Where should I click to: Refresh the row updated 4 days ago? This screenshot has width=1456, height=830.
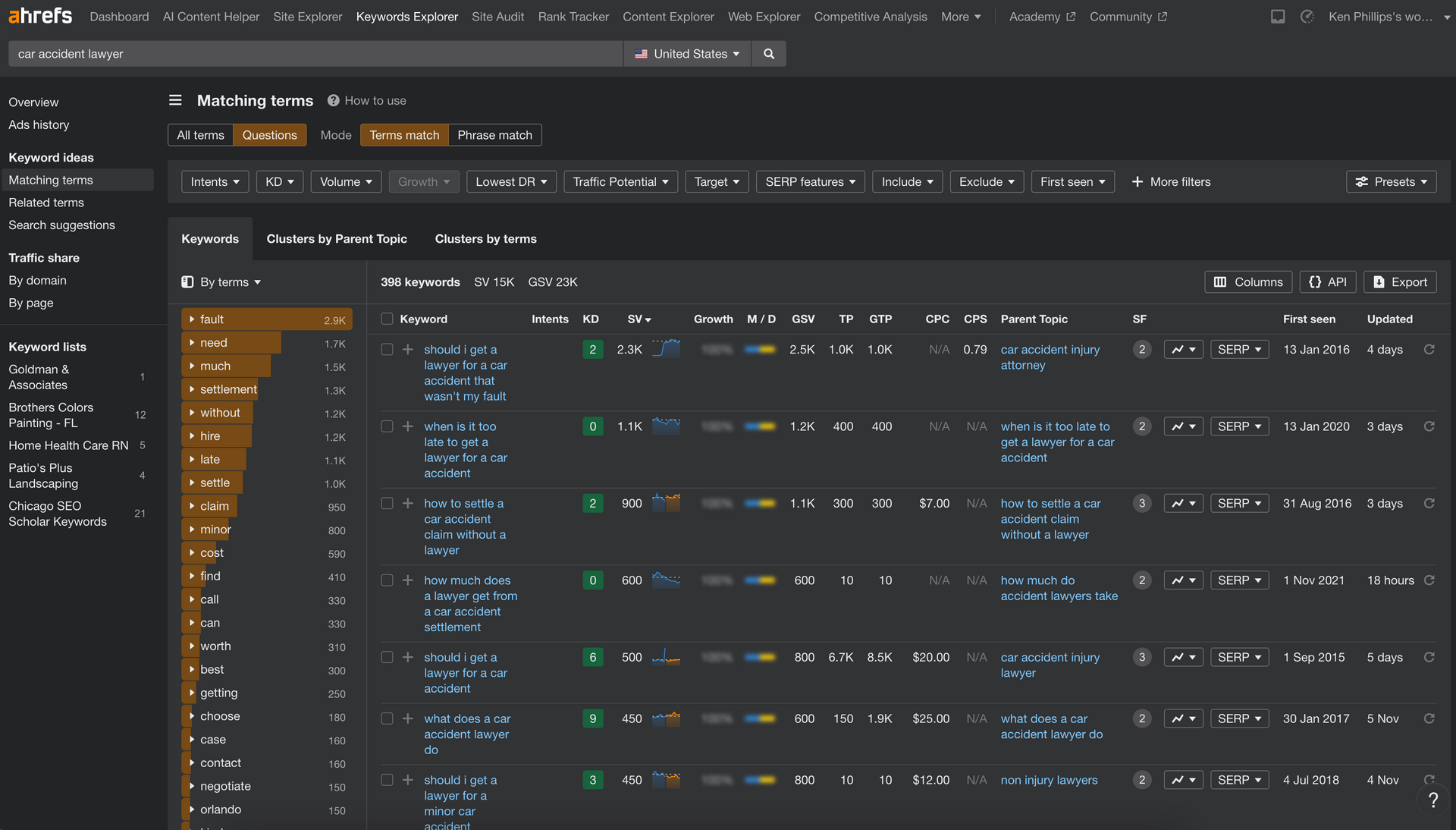pos(1429,350)
